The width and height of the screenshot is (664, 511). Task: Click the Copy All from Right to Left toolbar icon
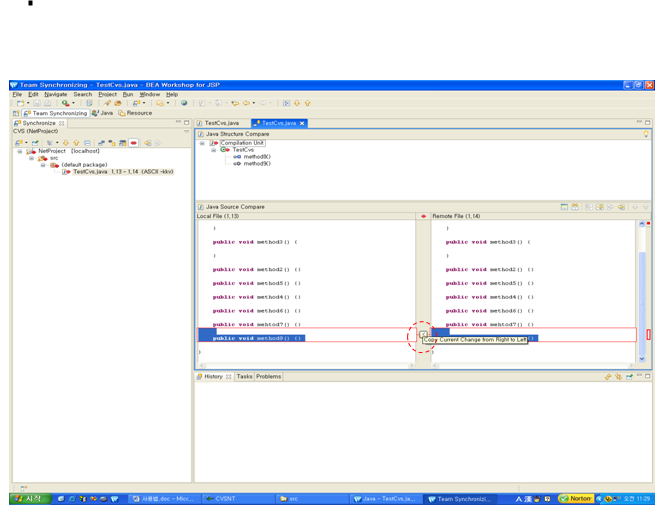(x=600, y=207)
